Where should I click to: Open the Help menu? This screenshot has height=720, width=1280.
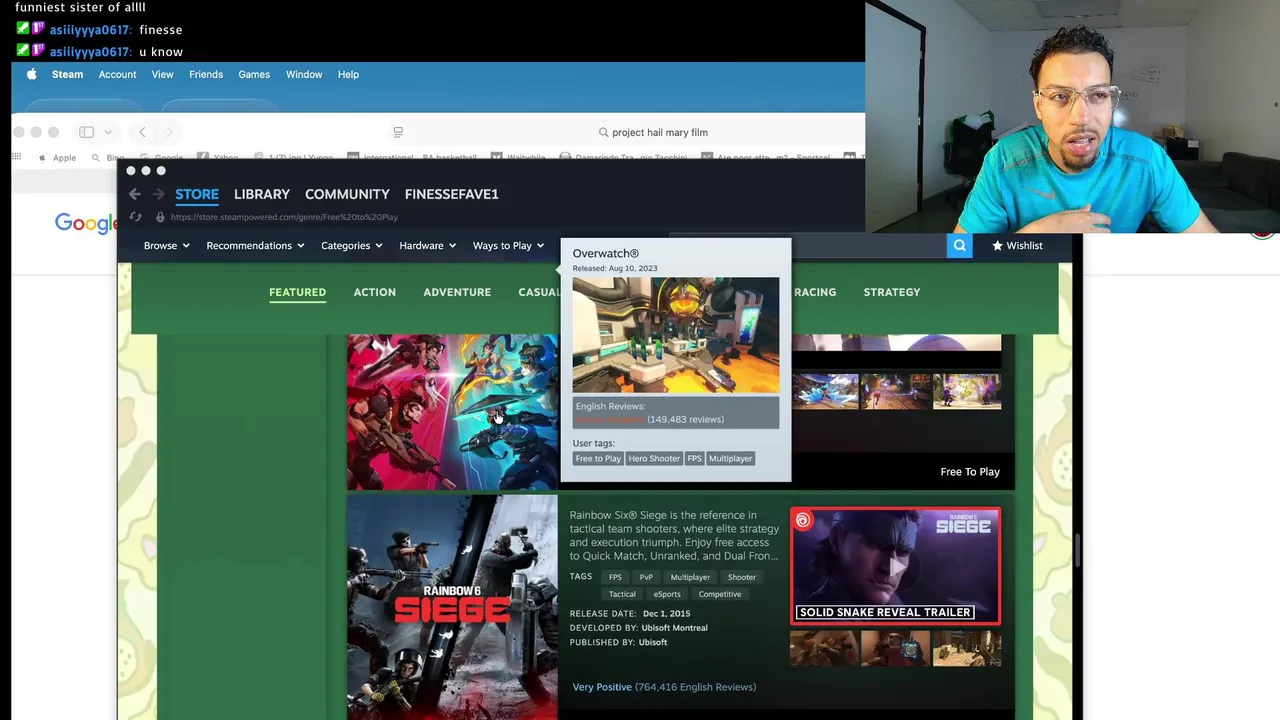348,74
